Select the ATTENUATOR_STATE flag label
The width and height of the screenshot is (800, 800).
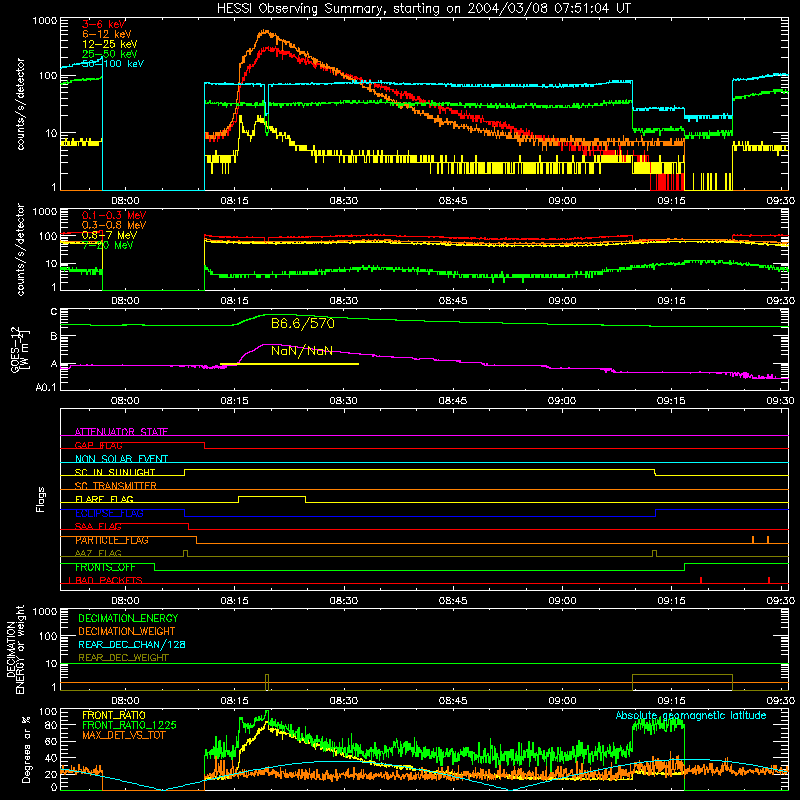pos(121,432)
